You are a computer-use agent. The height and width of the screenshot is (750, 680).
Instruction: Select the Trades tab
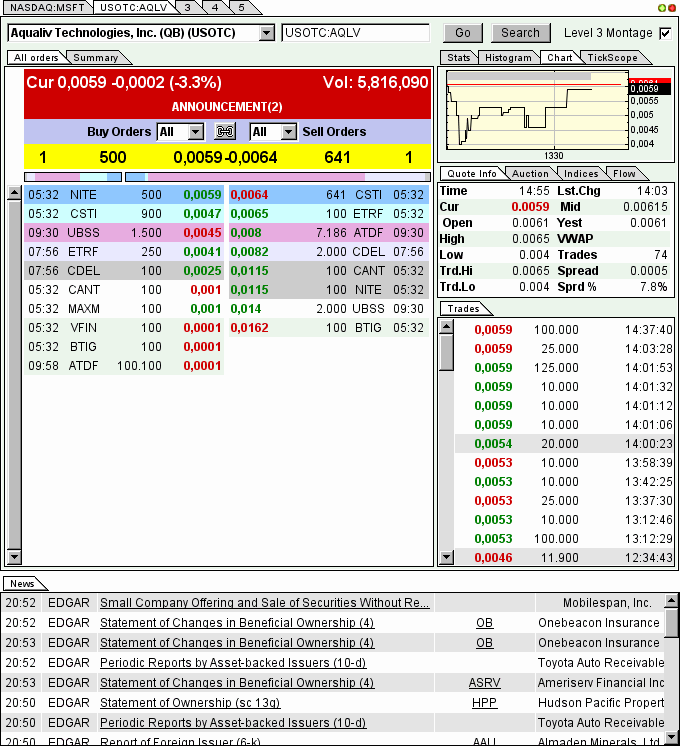pos(463,309)
